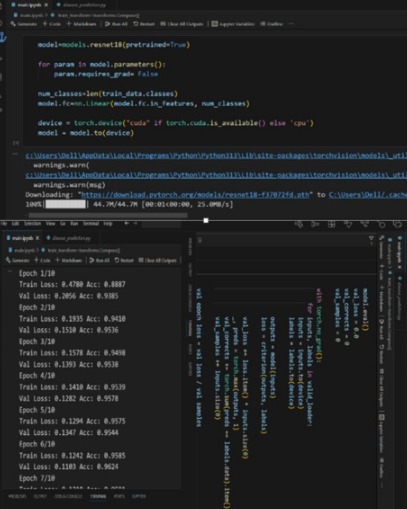Click the back navigation arrow beside the Help menu

click(127, 223)
